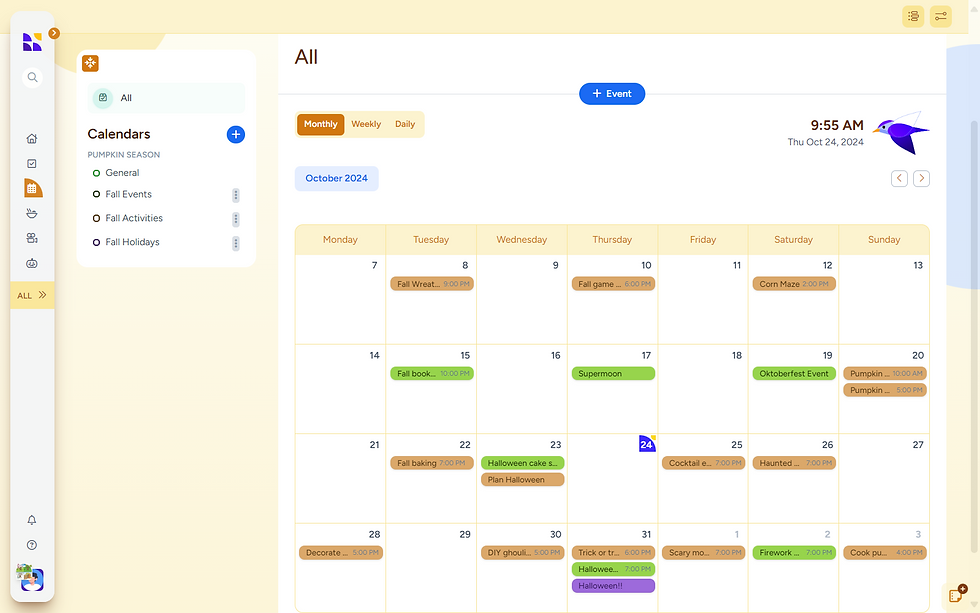This screenshot has width=980, height=613.
Task: Open Cook pu... event on Nov 3
Action: coord(885,552)
